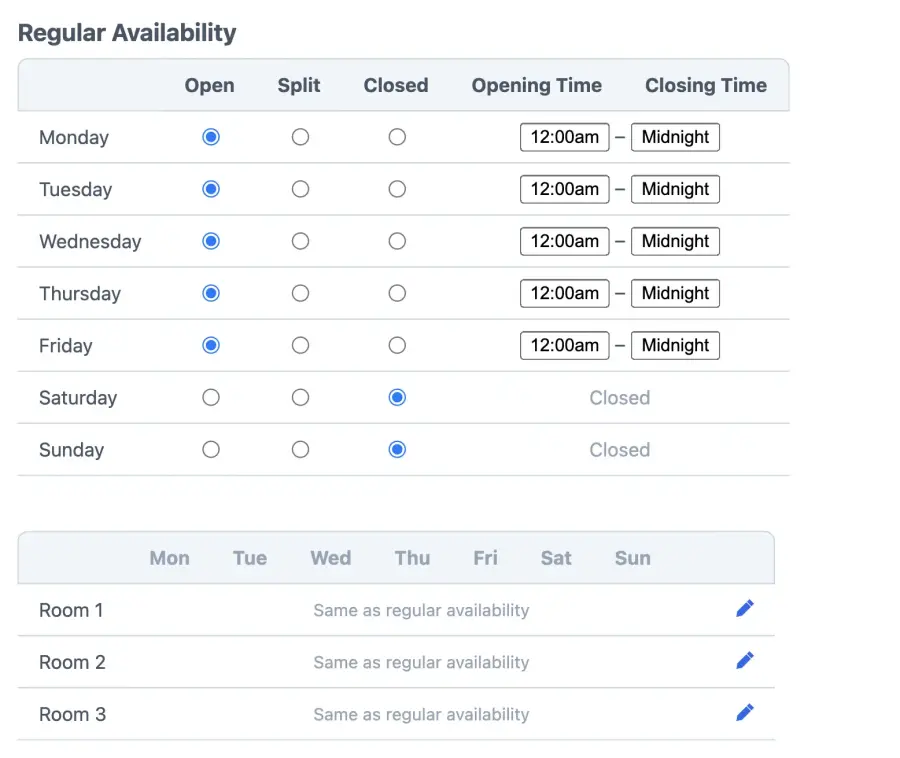
Task: Click the Wednesday row label
Action: (x=90, y=242)
